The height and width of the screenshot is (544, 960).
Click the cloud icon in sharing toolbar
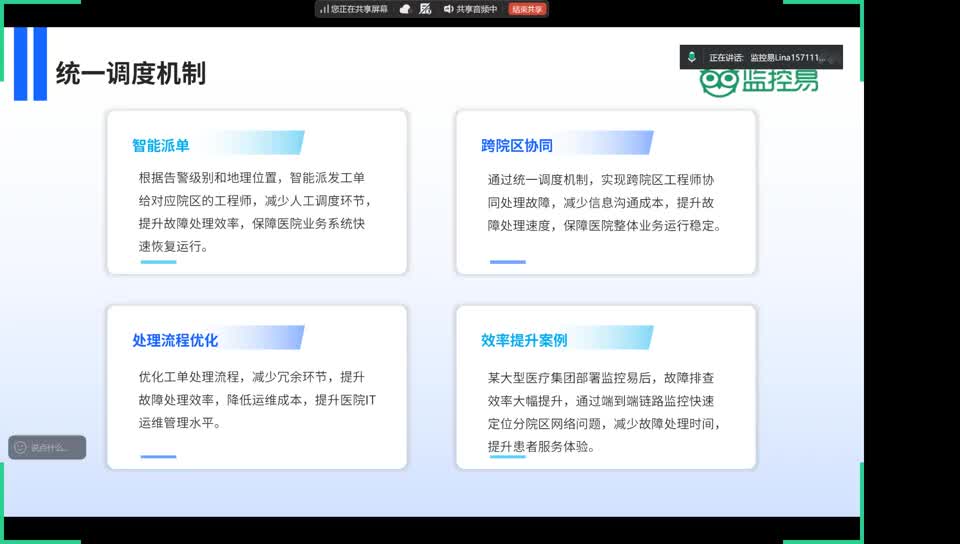[404, 9]
